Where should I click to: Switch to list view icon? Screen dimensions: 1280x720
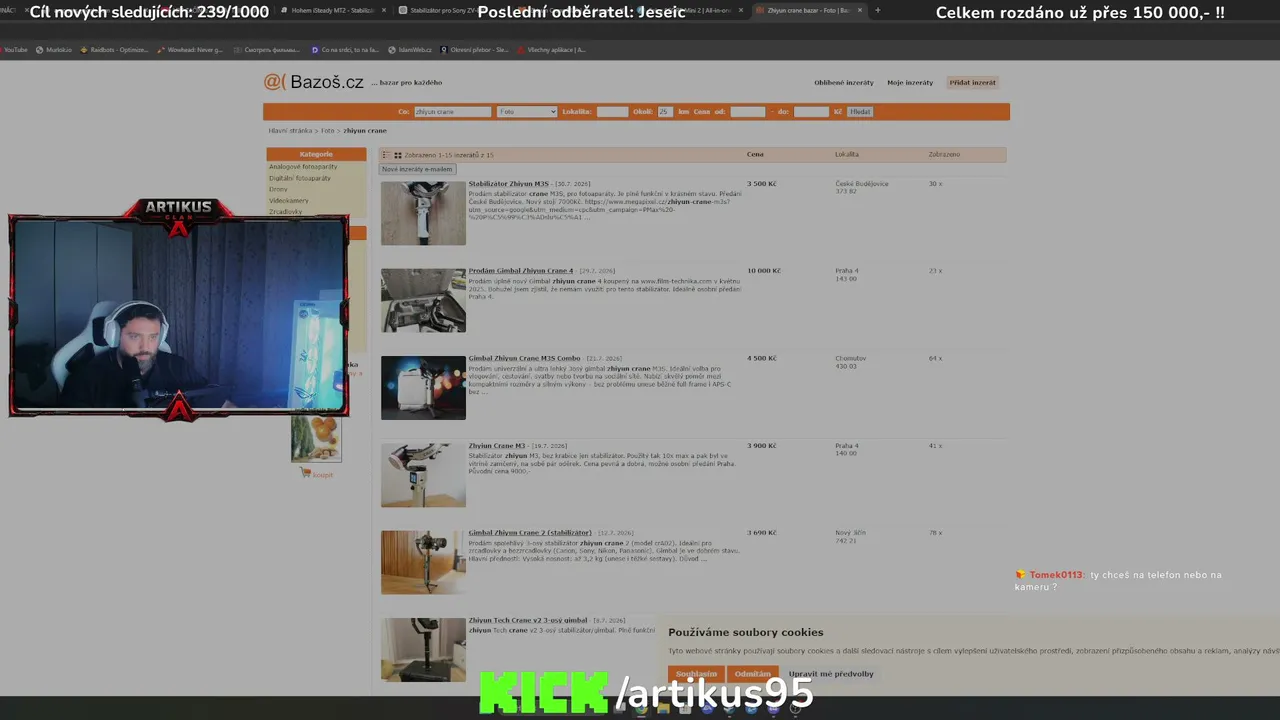pos(386,155)
